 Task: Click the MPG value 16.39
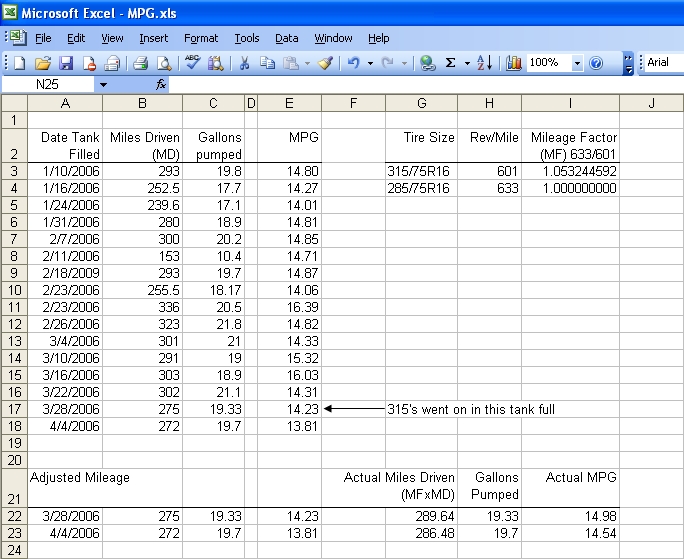click(289, 307)
